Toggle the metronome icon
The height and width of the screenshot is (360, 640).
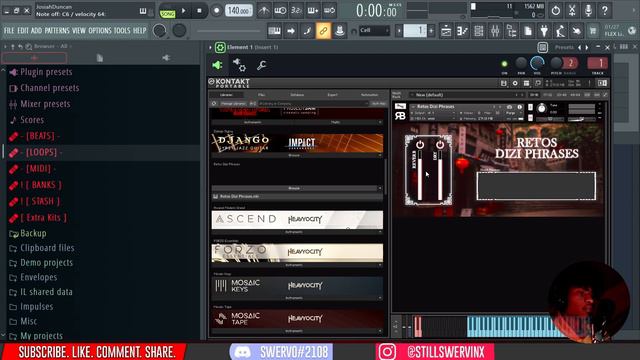point(264,10)
